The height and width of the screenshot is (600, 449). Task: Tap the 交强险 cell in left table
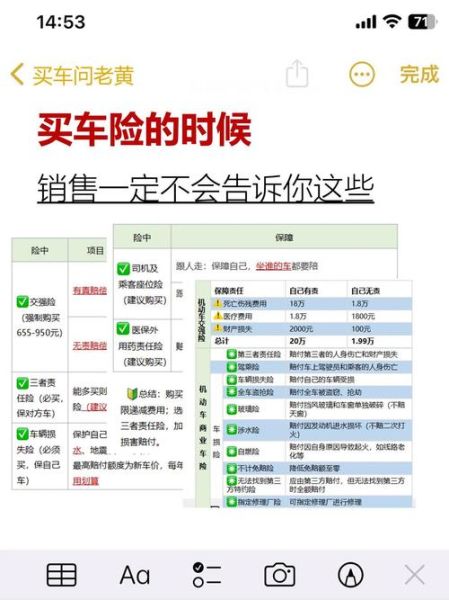[40, 317]
